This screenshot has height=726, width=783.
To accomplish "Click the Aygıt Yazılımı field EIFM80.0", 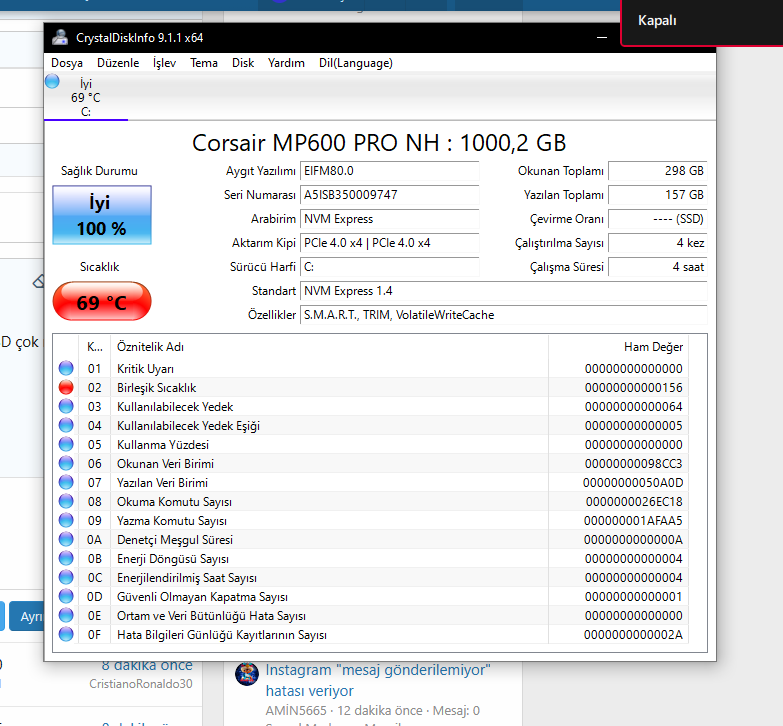I will tap(390, 171).
